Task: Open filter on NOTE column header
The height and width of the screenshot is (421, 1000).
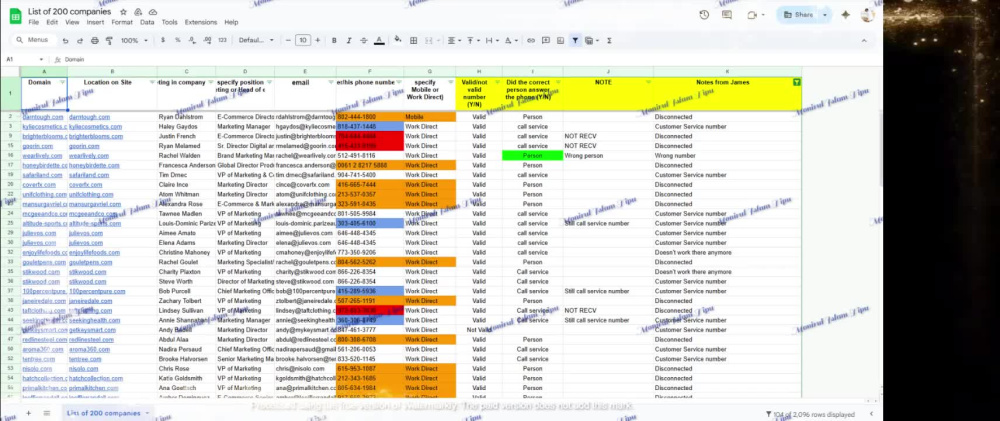Action: click(649, 82)
